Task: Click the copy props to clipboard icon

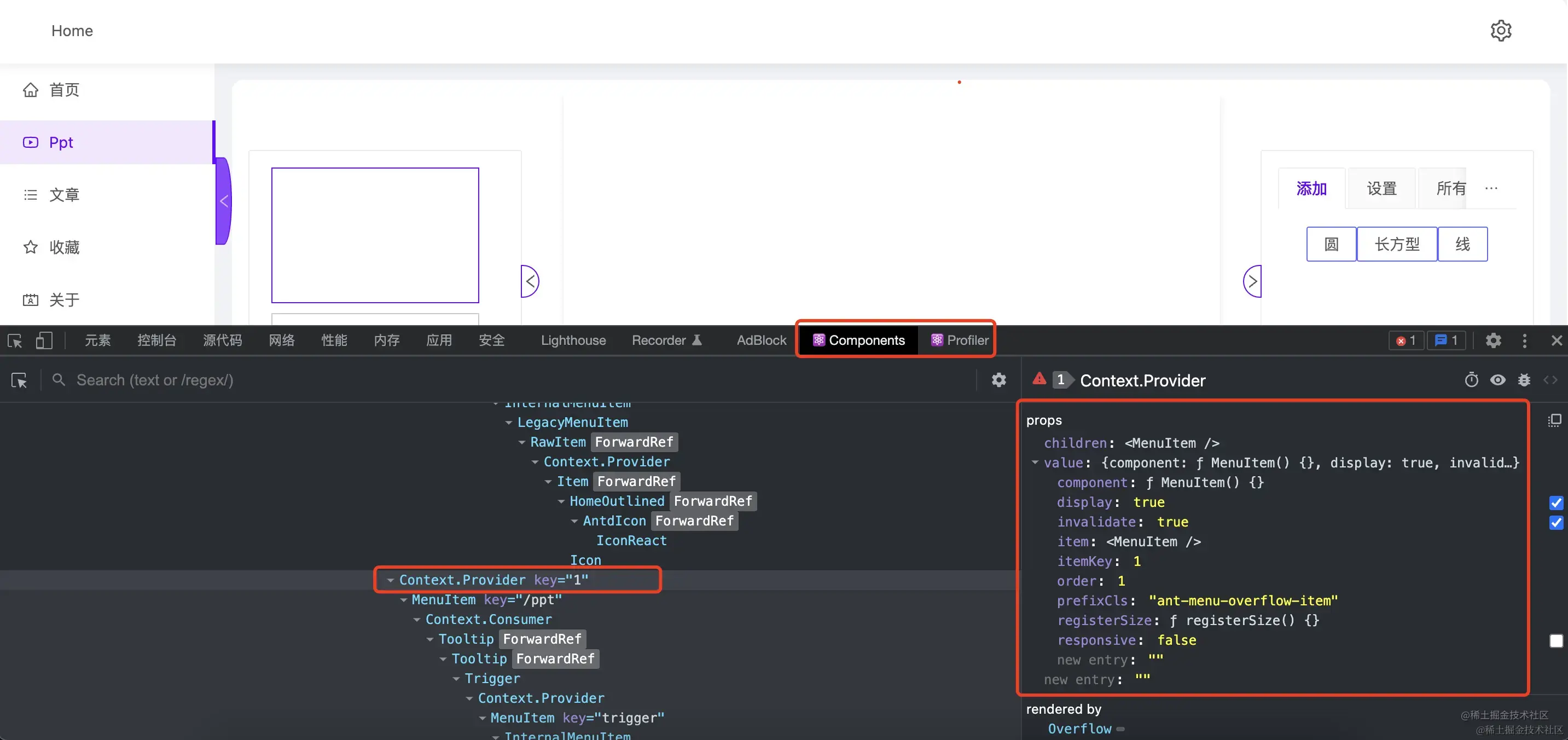Action: pos(1554,420)
